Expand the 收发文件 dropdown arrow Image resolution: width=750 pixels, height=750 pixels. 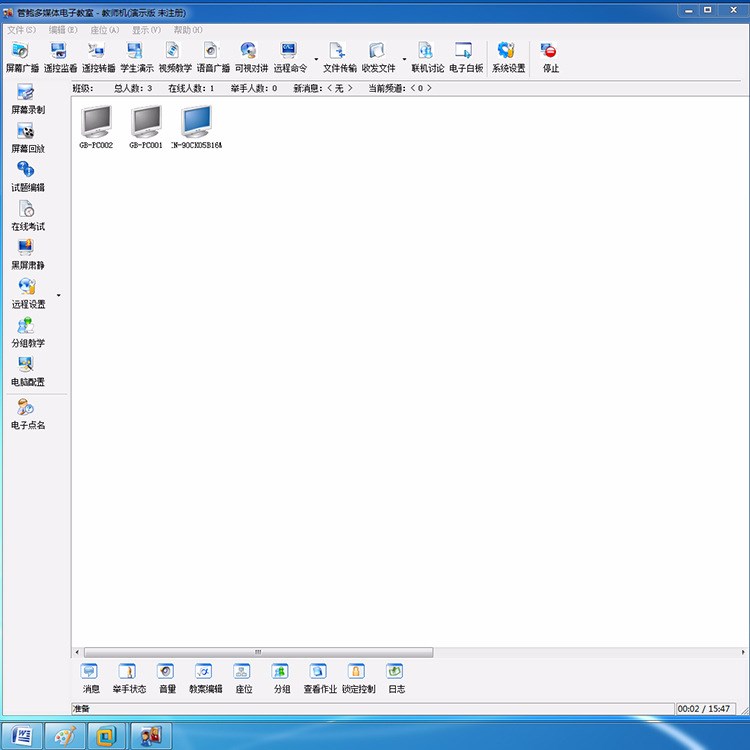coord(404,59)
